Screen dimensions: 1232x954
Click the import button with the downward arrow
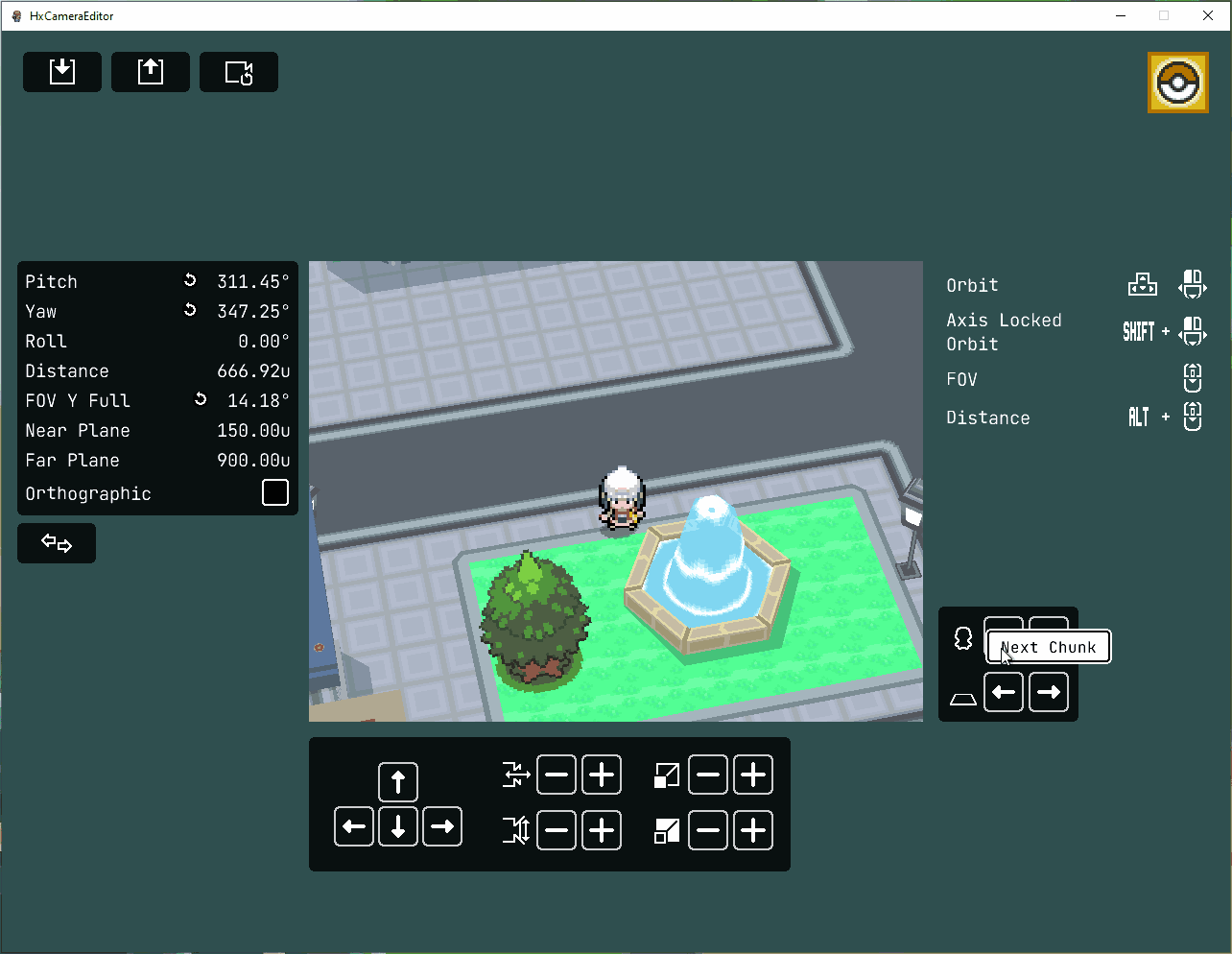[62, 72]
